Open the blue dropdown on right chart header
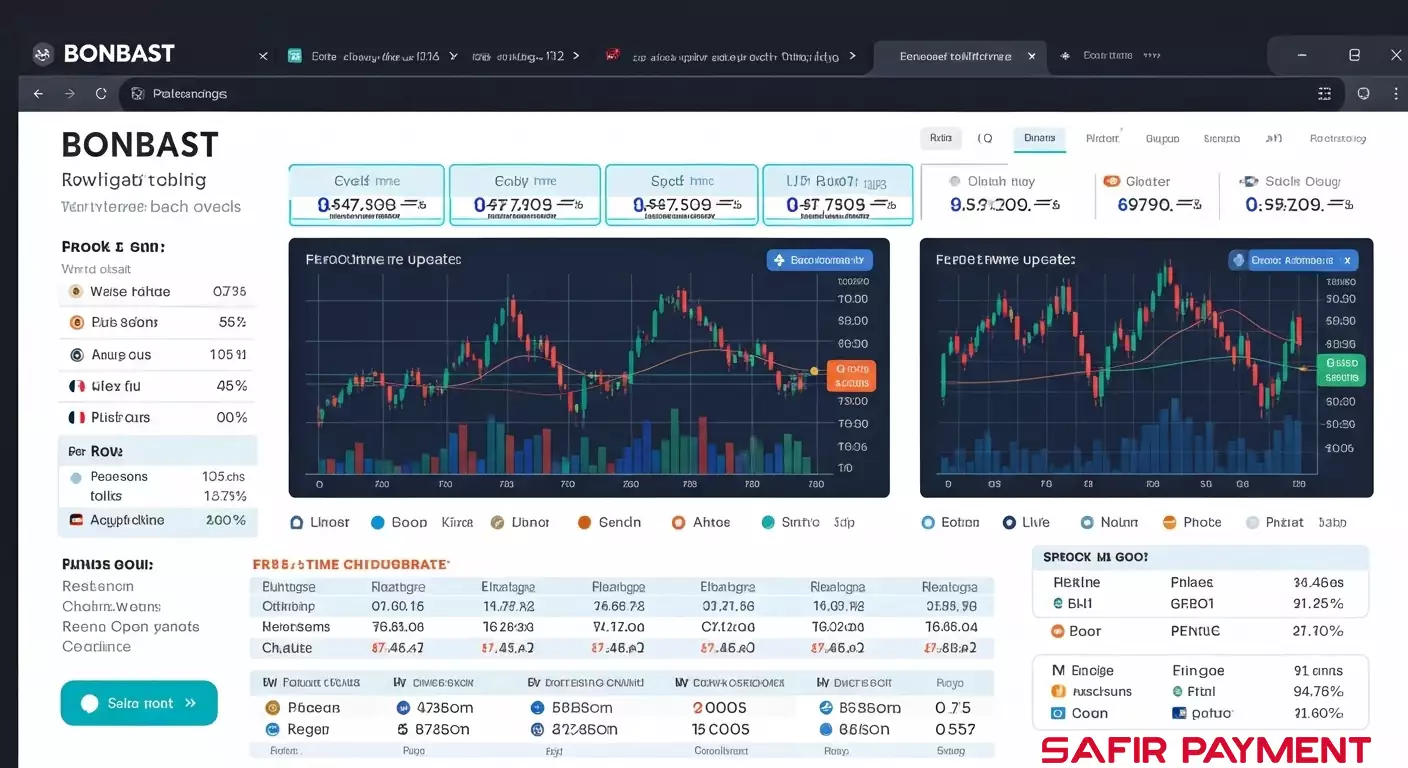The width and height of the screenshot is (1408, 768). click(1292, 260)
